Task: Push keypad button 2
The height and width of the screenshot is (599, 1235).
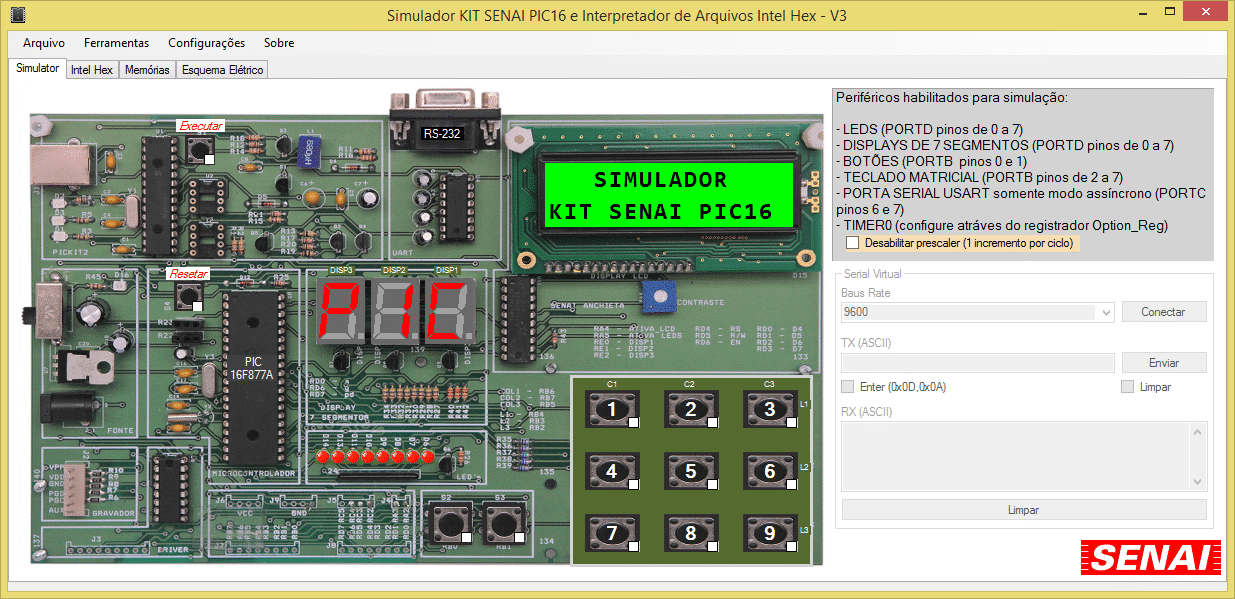Action: tap(690, 409)
